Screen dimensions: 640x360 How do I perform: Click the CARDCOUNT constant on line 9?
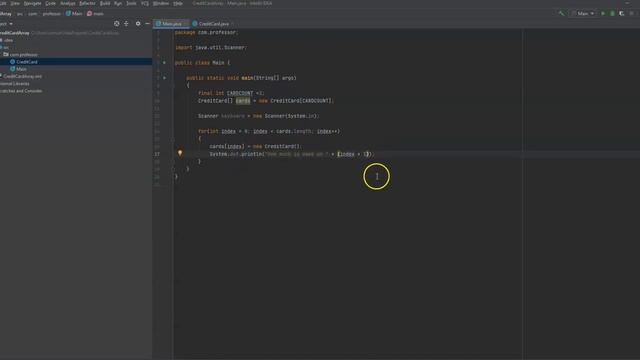[x=240, y=93]
